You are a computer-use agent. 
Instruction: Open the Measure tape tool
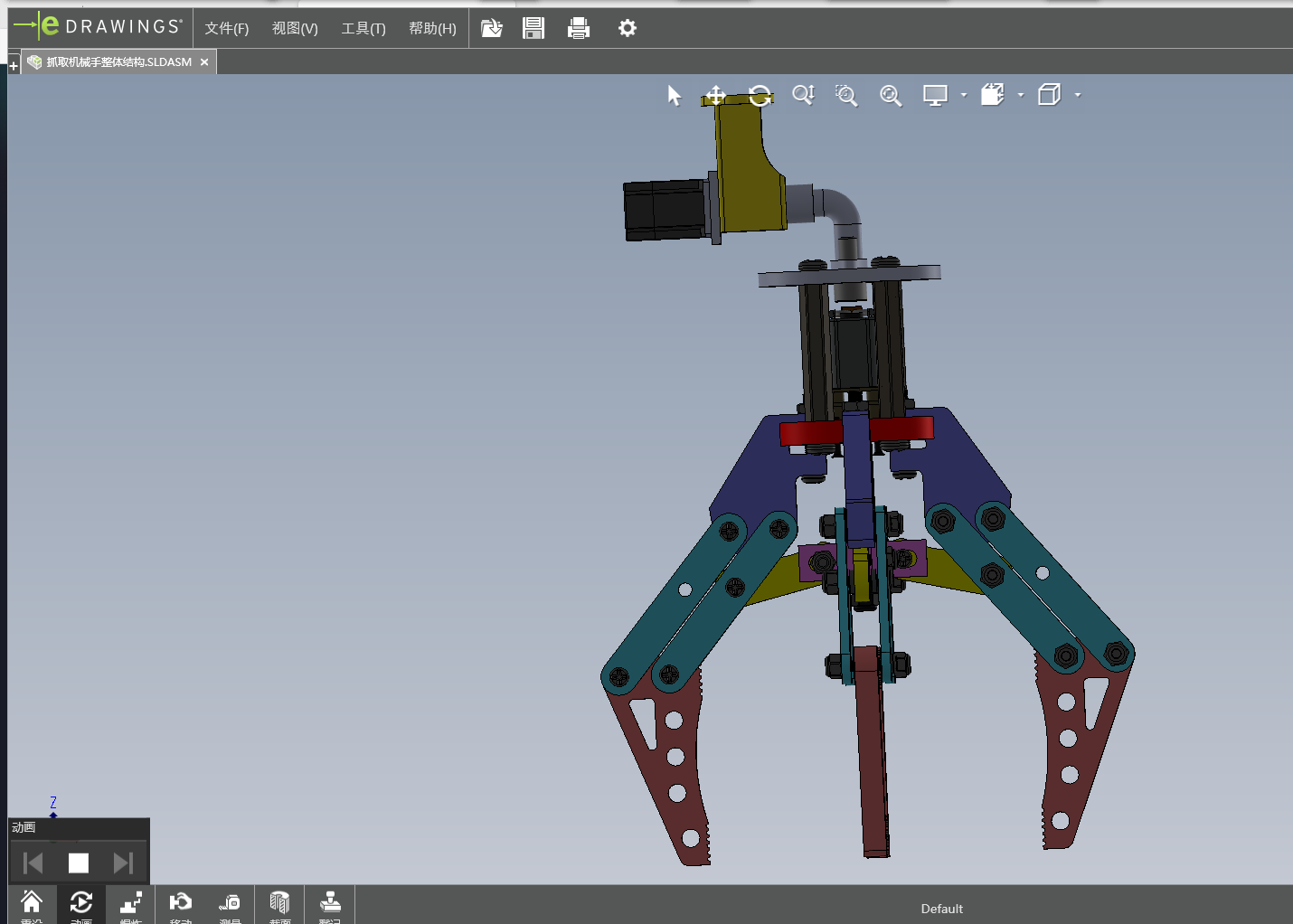coord(230,903)
